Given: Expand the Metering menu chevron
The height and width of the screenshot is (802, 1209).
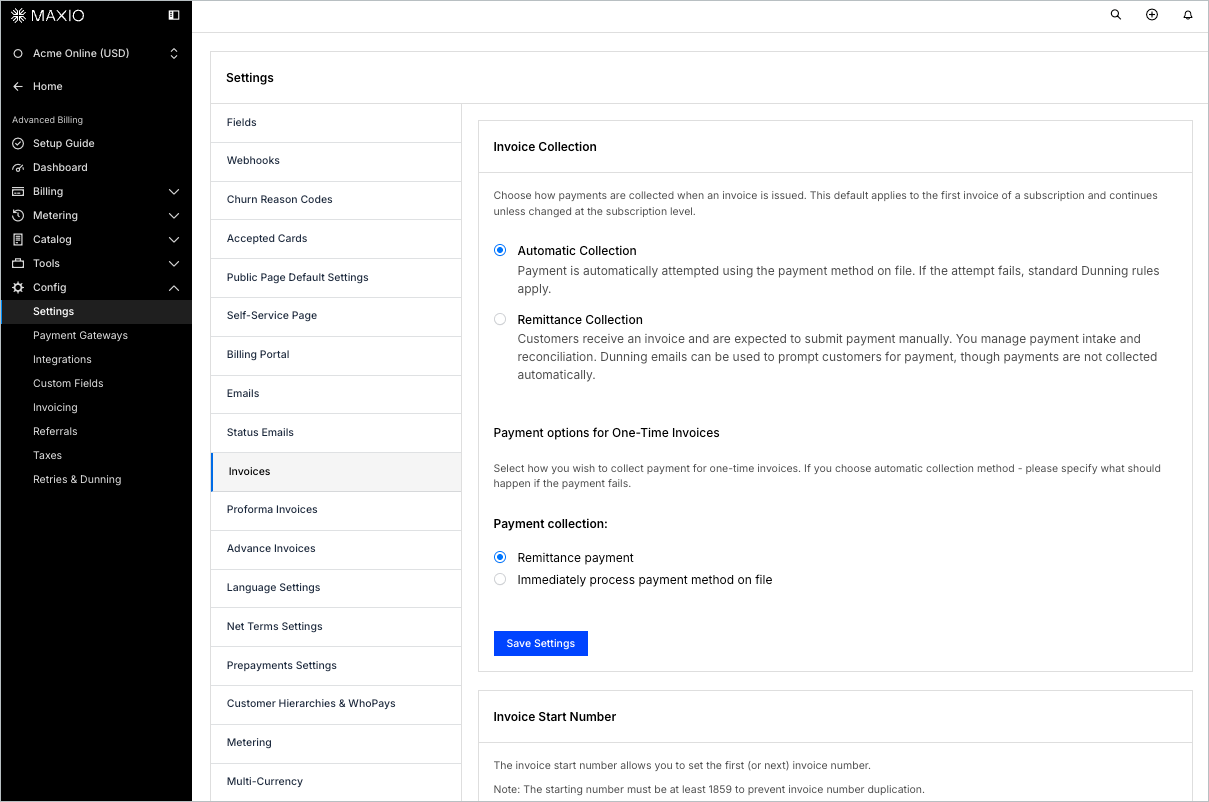Looking at the screenshot, I should pos(174,215).
